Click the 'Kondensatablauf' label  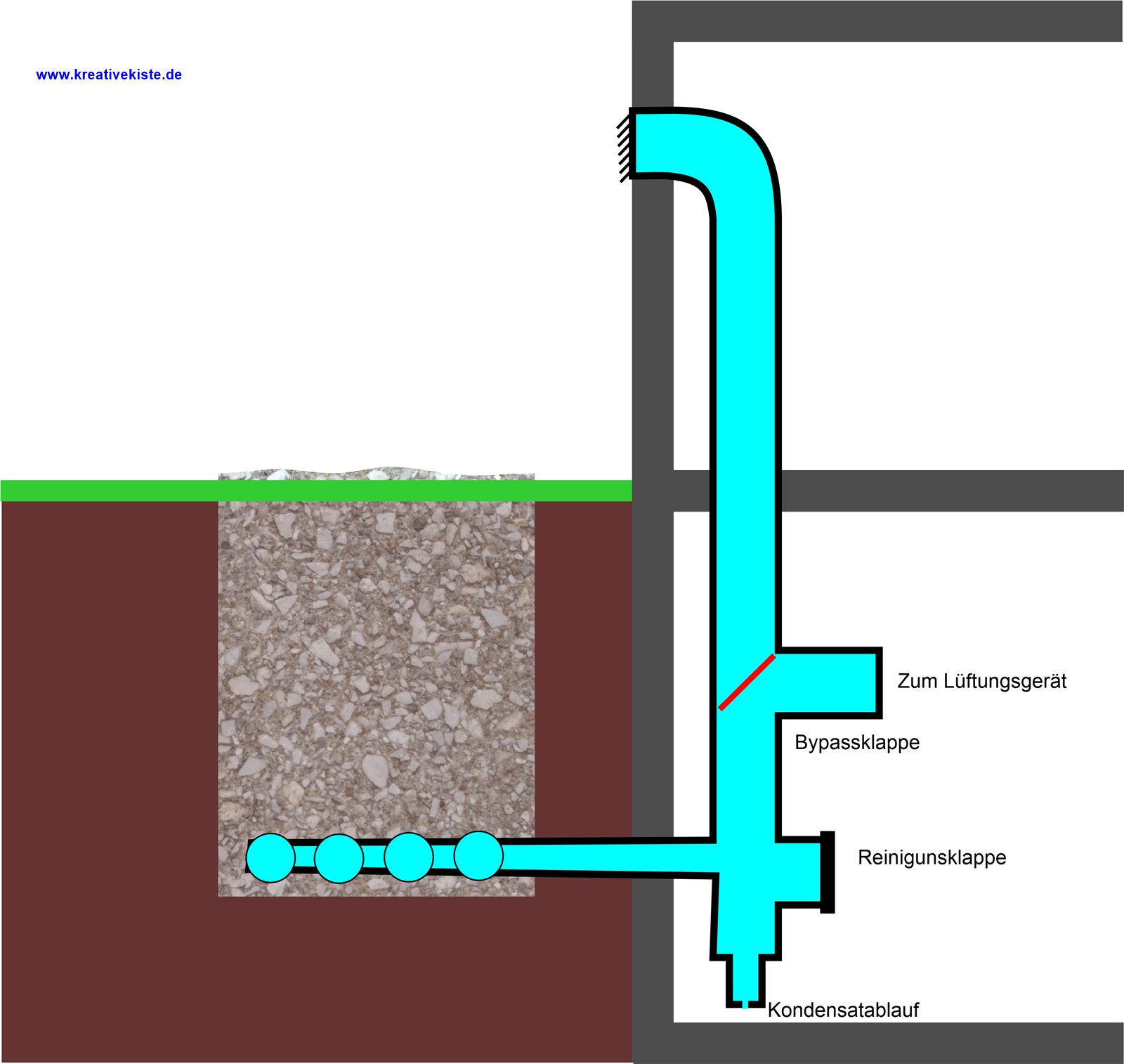coord(843,1010)
